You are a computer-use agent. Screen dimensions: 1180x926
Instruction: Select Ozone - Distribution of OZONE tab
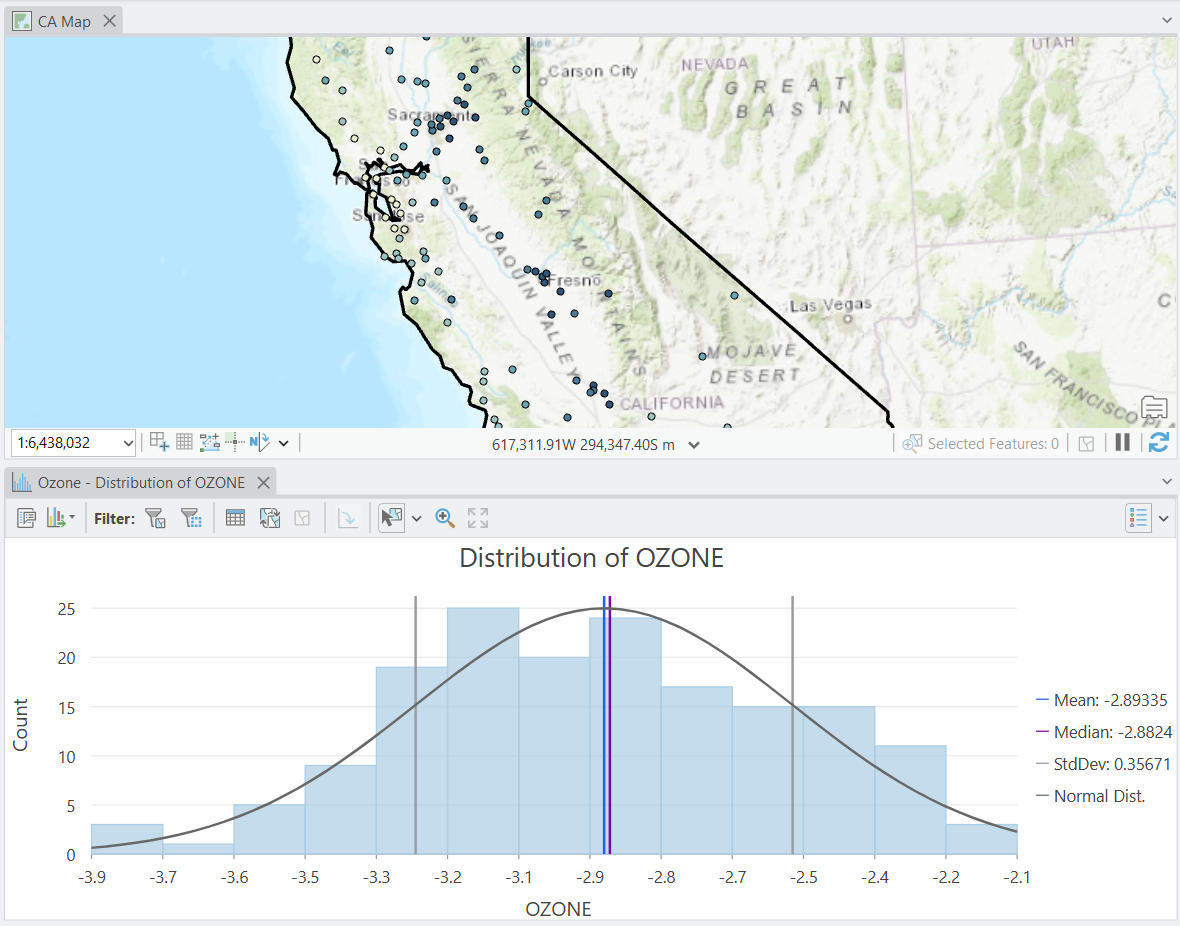pyautogui.click(x=141, y=483)
